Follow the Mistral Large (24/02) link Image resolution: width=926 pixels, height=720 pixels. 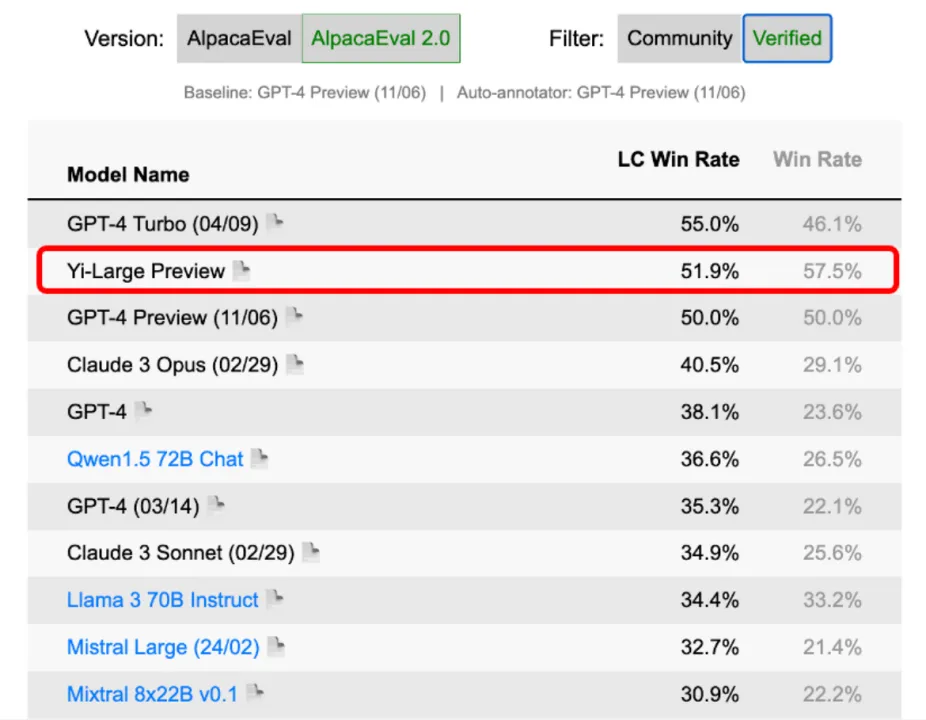(163, 647)
